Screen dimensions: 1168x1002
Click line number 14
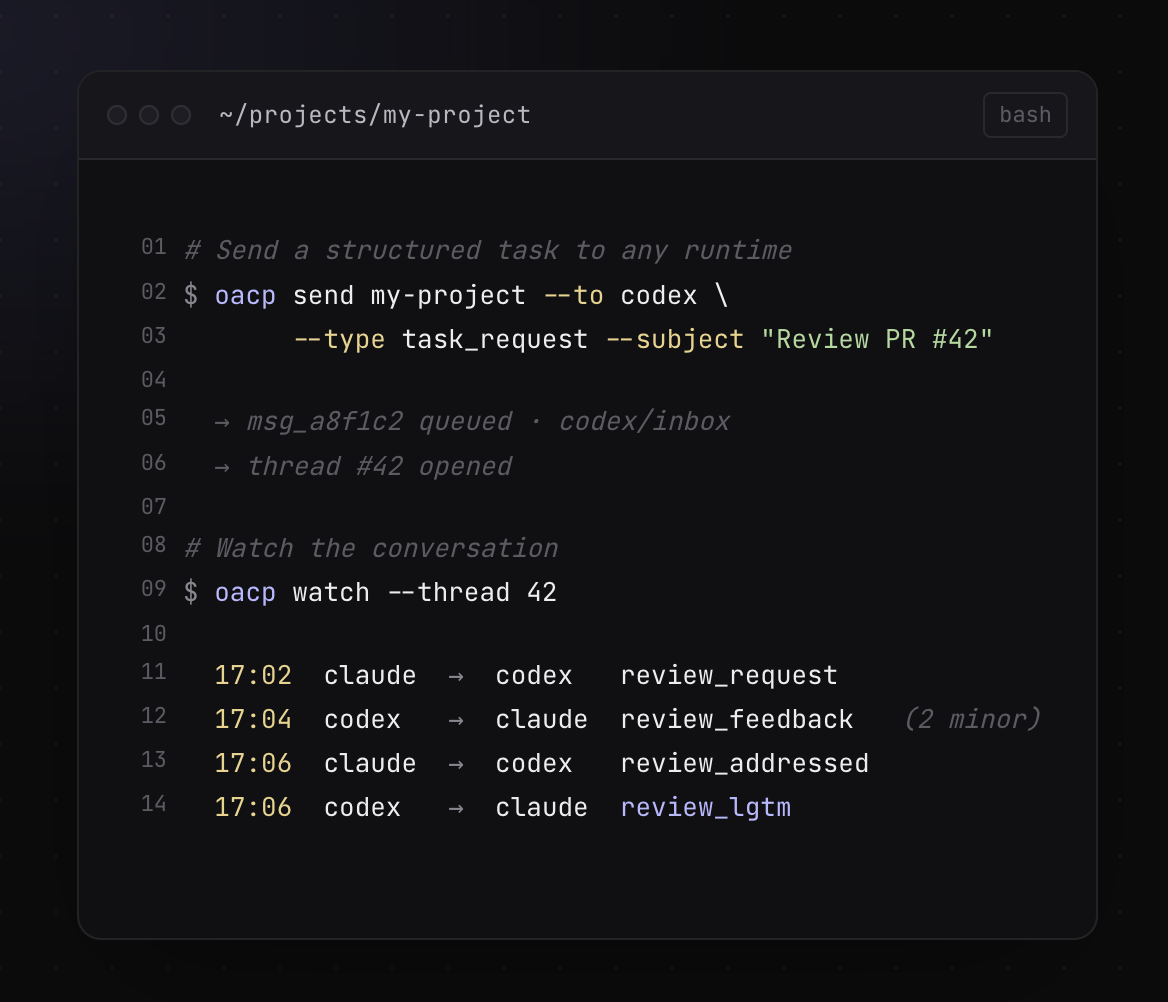pyautogui.click(x=153, y=804)
